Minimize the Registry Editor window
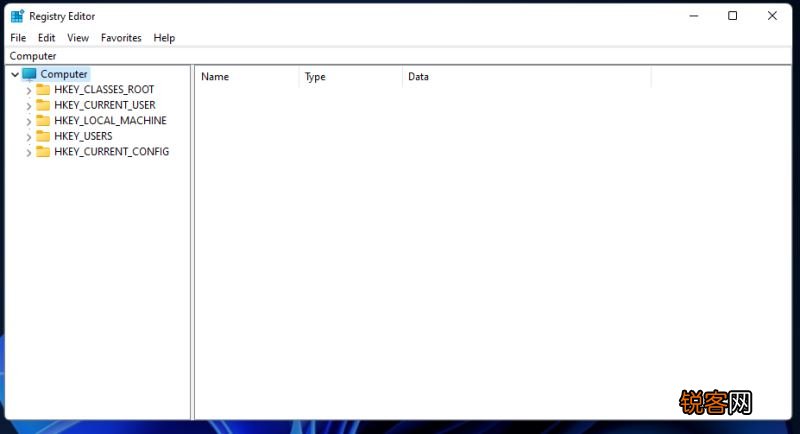The height and width of the screenshot is (434, 800). click(694, 16)
